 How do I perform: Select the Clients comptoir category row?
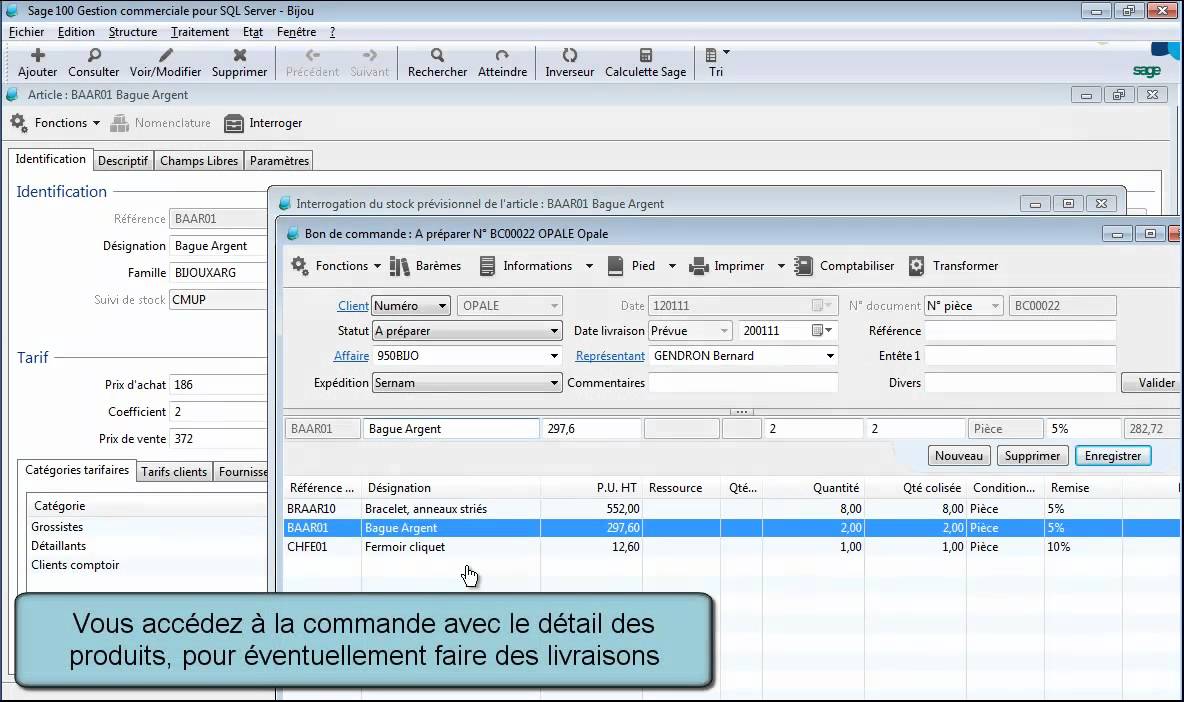[147, 565]
